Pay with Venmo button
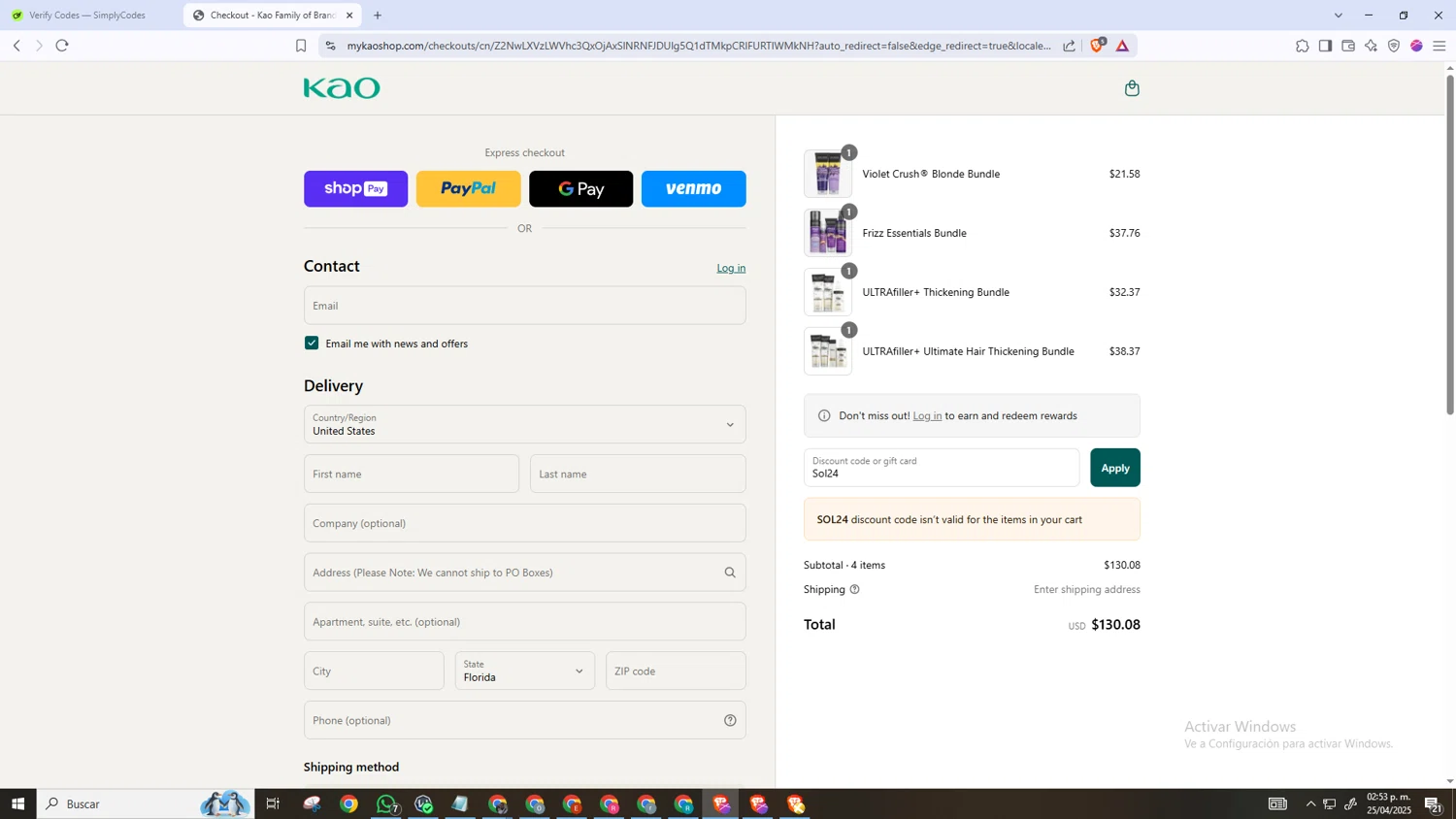The width and height of the screenshot is (1456, 819). 694,189
